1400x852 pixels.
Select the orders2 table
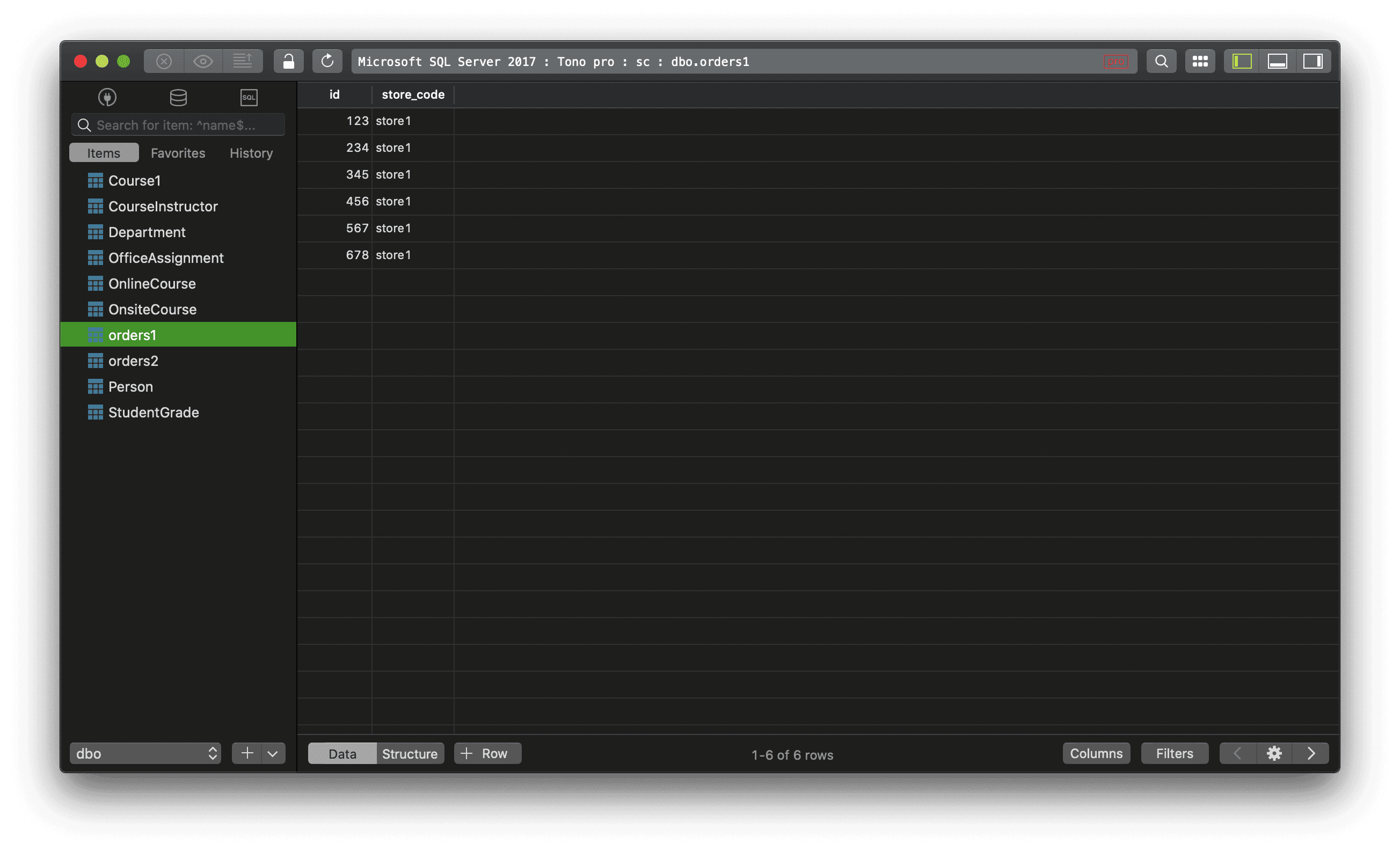click(x=178, y=361)
